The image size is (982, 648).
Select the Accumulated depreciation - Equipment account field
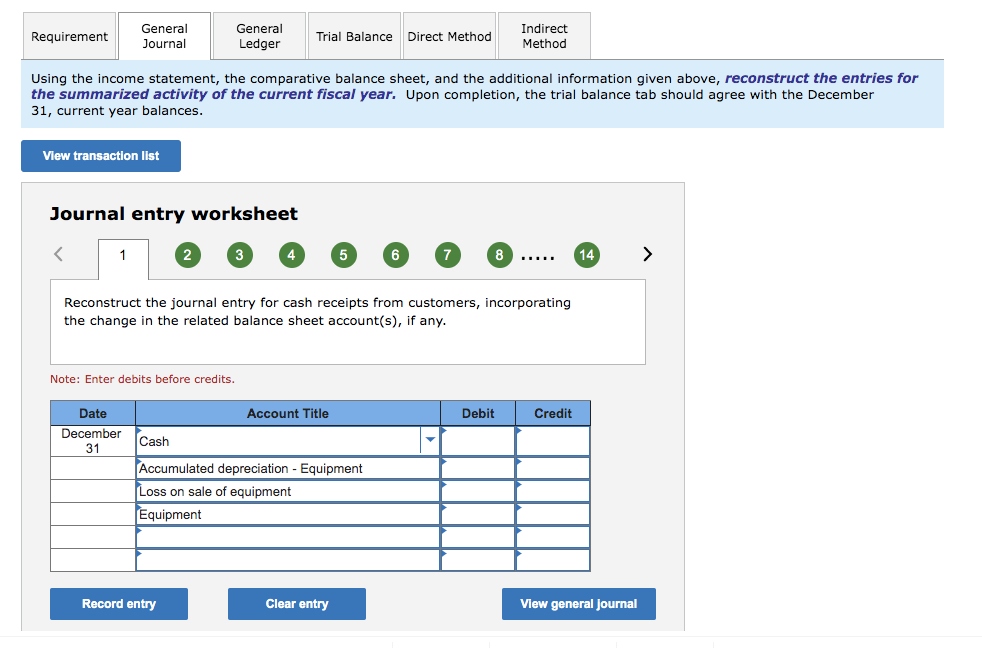click(x=288, y=468)
